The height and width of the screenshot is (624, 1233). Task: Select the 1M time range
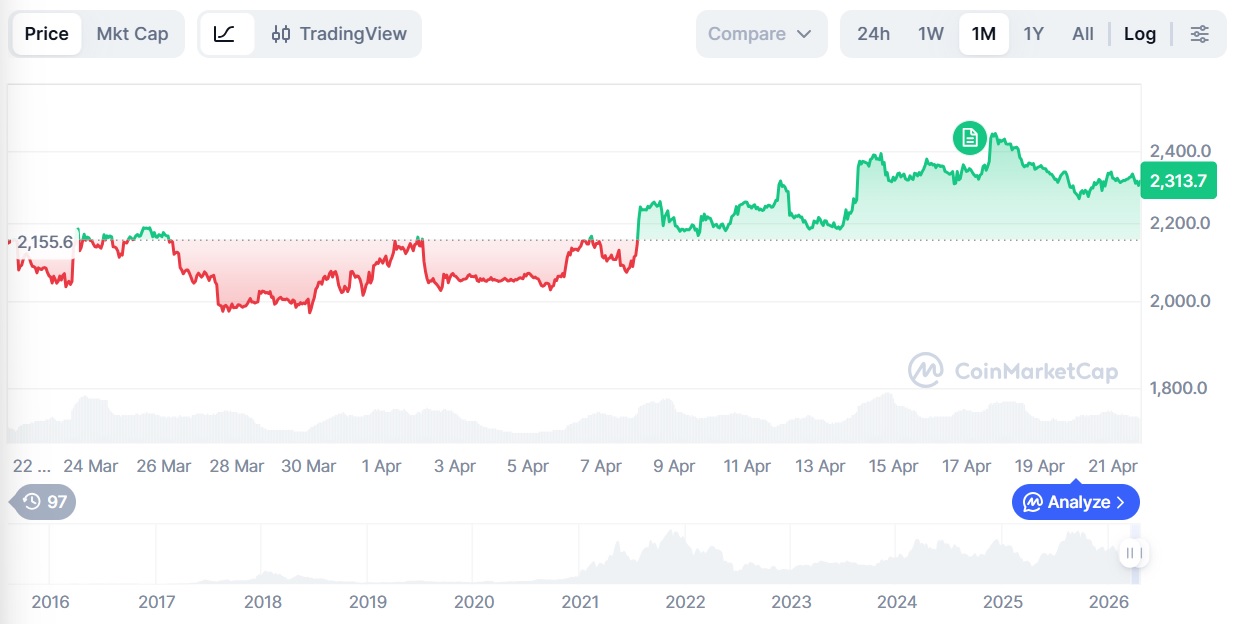[x=983, y=34]
